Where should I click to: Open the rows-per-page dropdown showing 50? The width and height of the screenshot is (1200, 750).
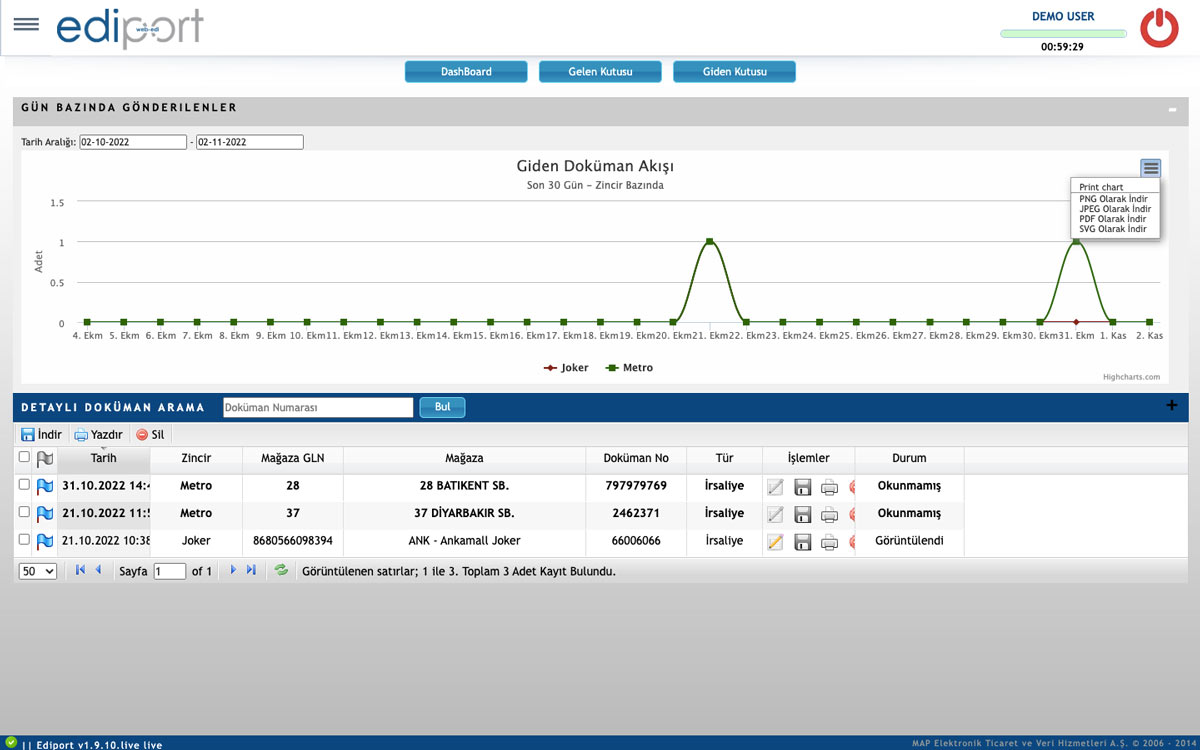coord(38,571)
